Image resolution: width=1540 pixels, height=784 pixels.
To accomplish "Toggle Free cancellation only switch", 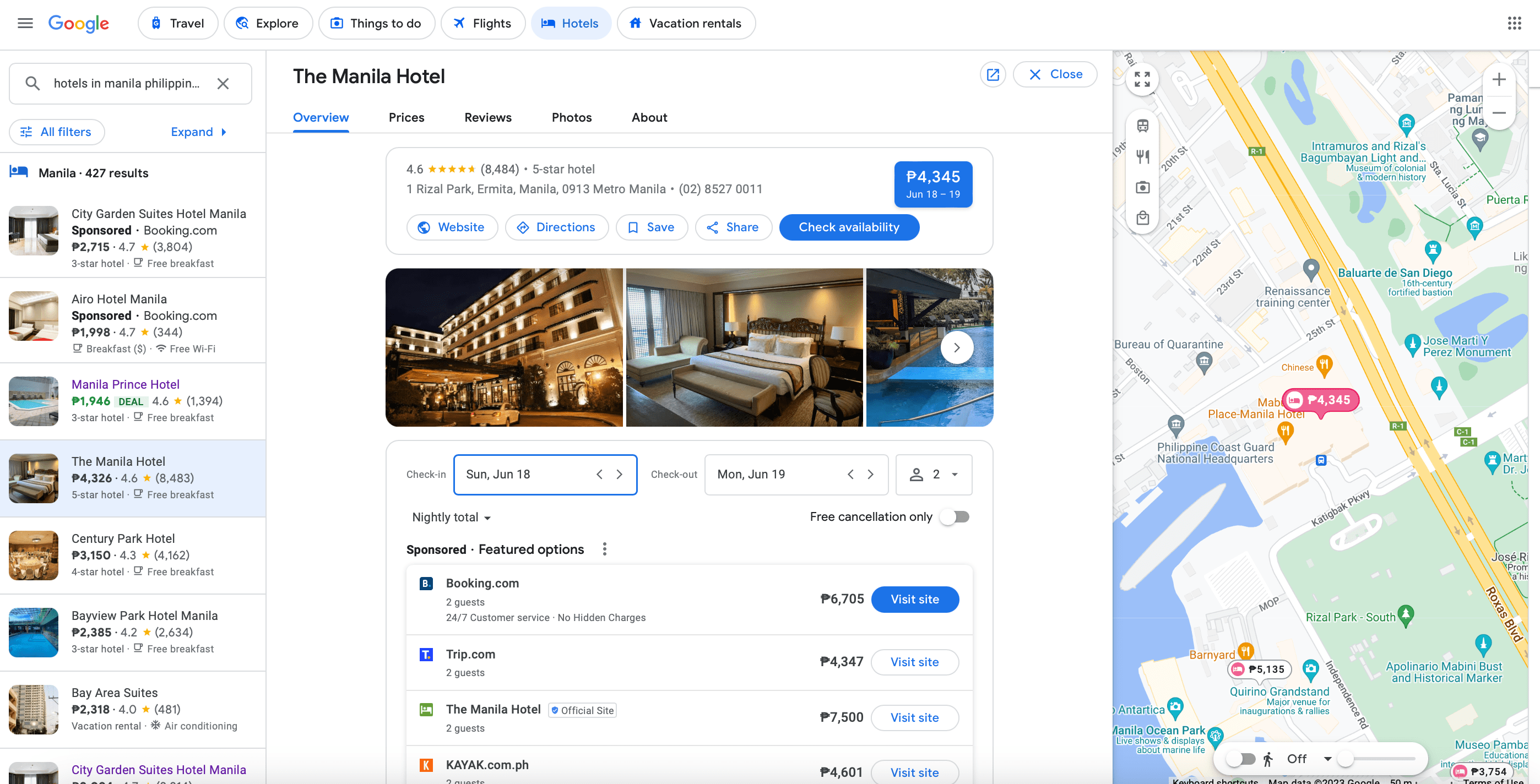I will coord(954,517).
